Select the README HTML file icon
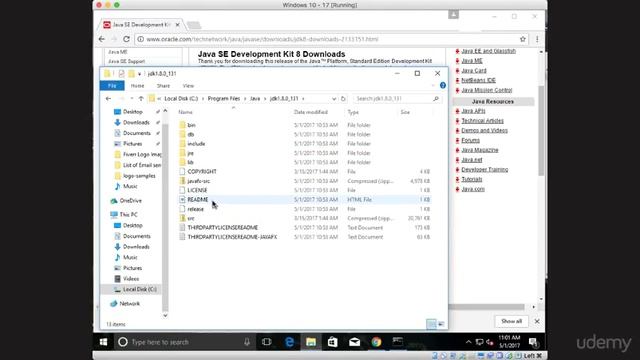This screenshot has width=640, height=360. (182, 200)
